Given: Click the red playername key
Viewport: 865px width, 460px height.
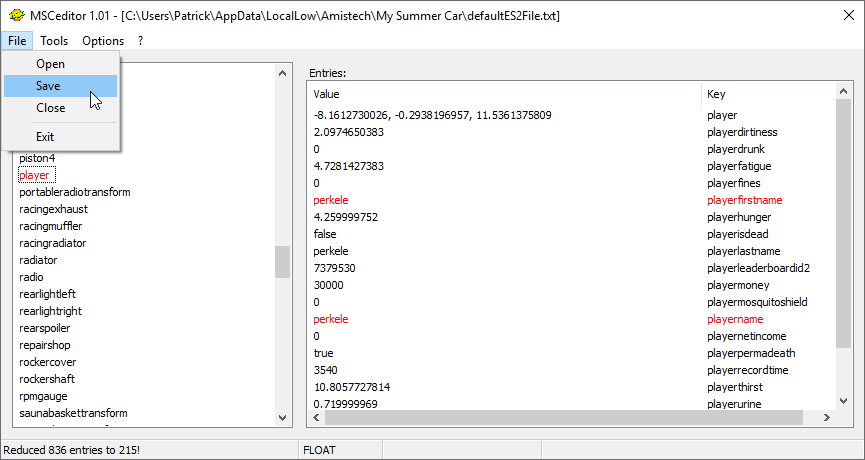Looking at the screenshot, I should coord(735,320).
